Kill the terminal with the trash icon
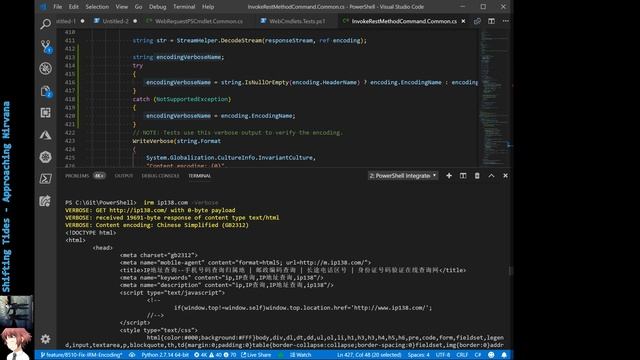Screen dimensions: 640x360 pos(477,176)
